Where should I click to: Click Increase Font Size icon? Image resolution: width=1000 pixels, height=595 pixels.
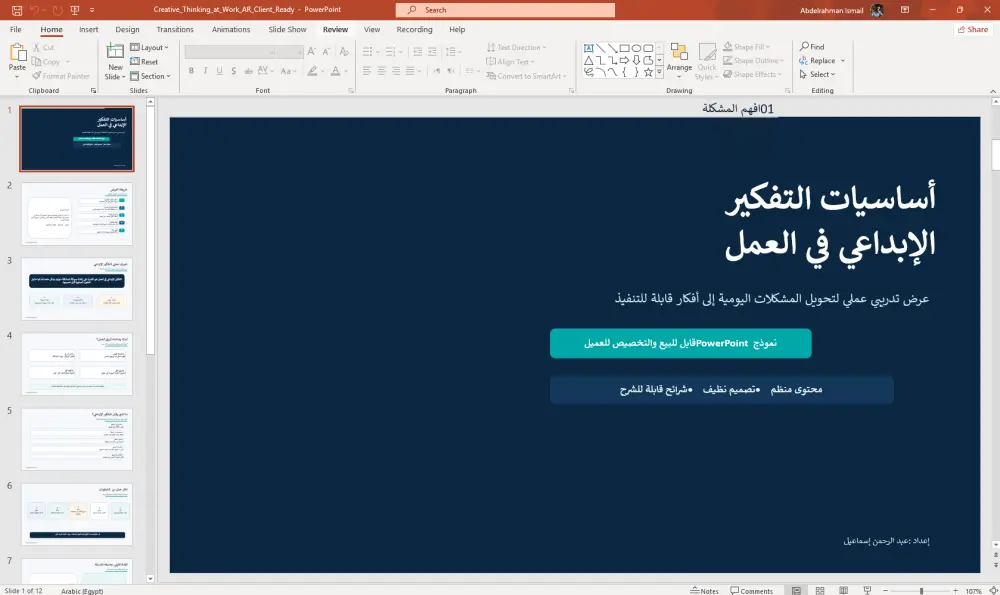tap(311, 52)
